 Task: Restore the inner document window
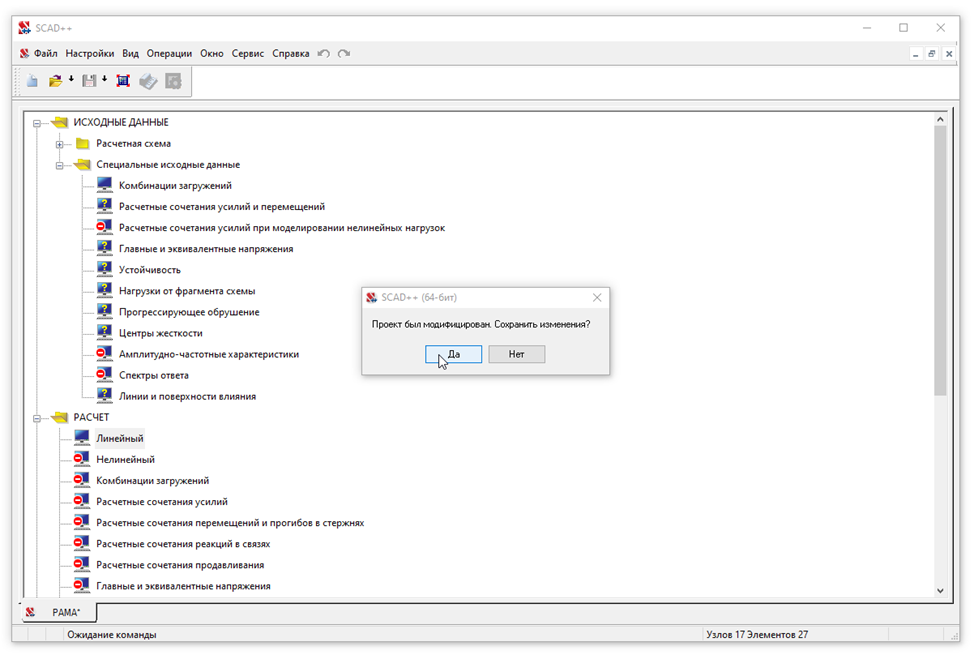click(x=932, y=54)
